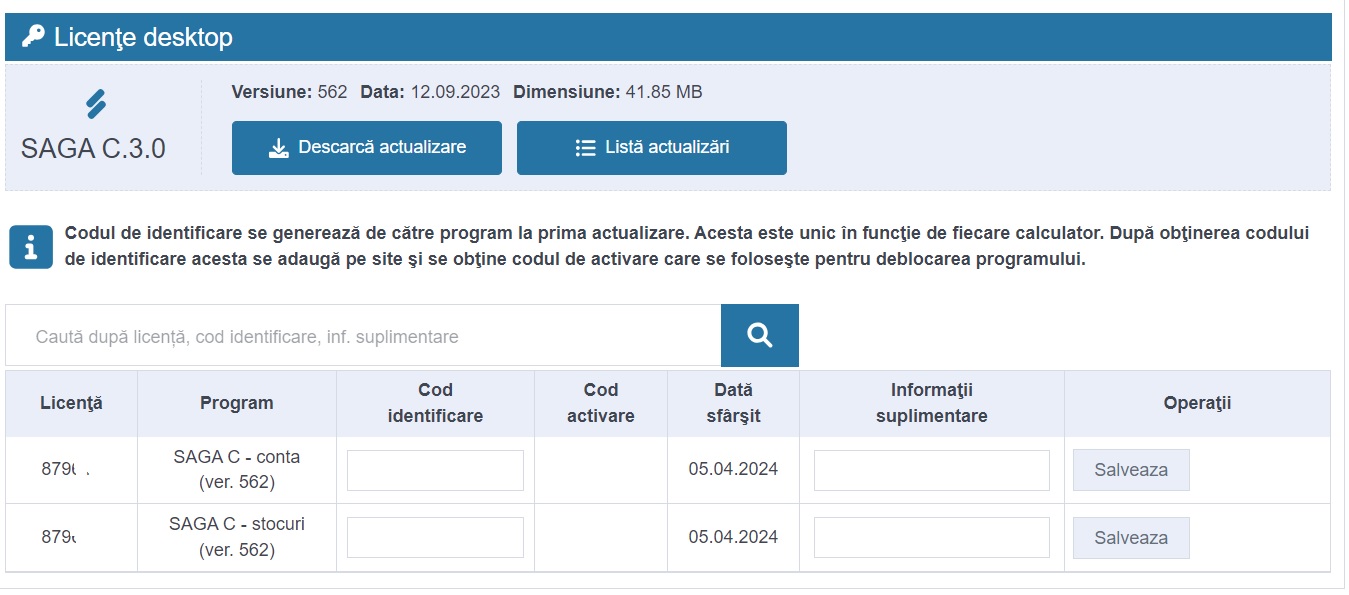The height and width of the screenshot is (595, 1349).
Task: Click the magnifier search button
Action: [x=760, y=336]
